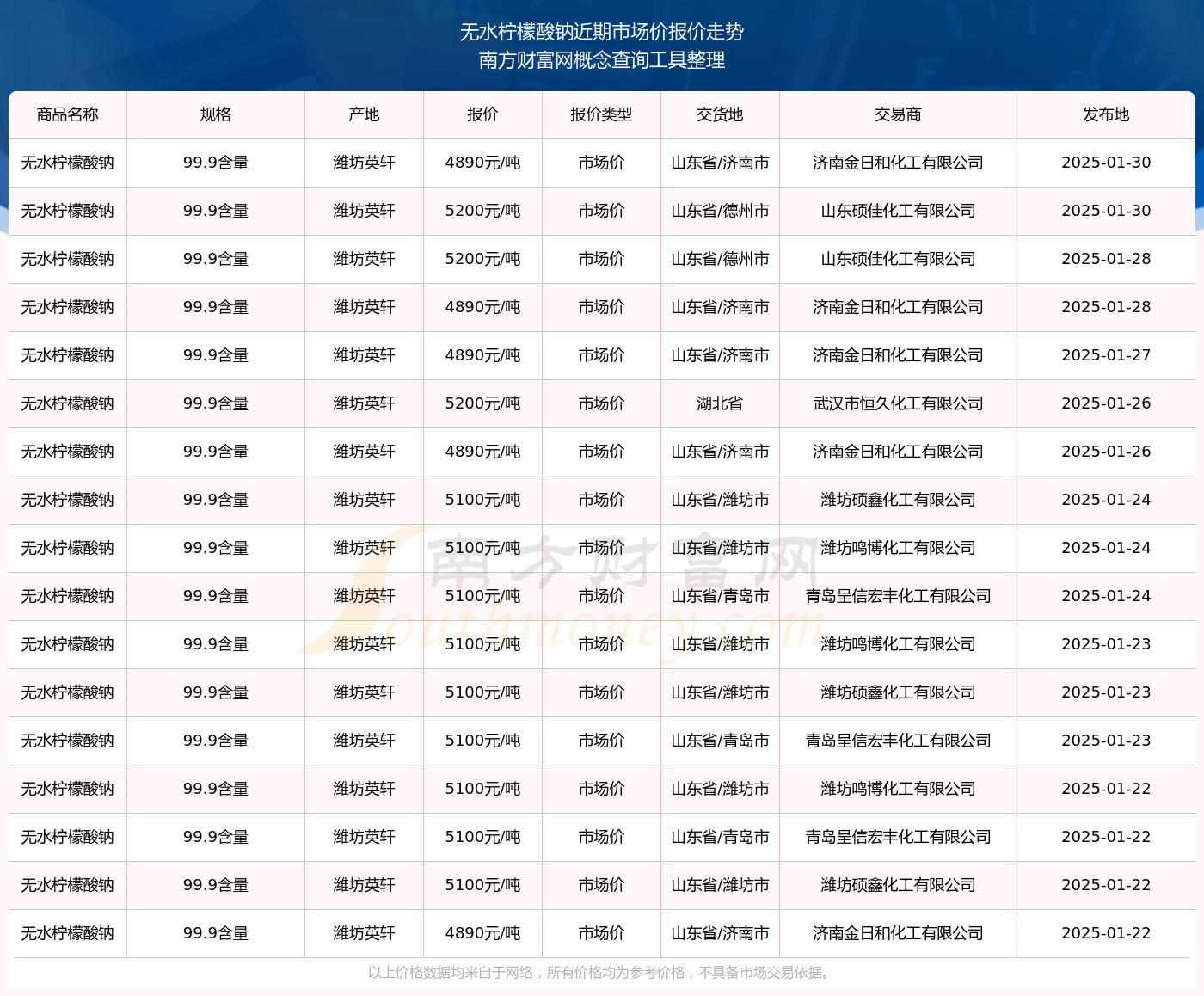Viewport: 1204px width, 996px height.
Task: Click 潍坊硕鑫化工有限公司 in the 2025-01-22 row
Action: coord(898,885)
